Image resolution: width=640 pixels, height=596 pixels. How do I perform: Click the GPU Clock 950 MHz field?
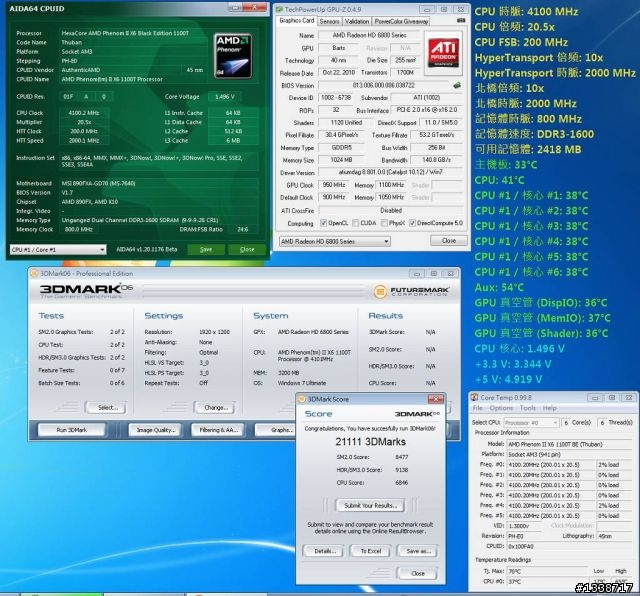[x=334, y=185]
